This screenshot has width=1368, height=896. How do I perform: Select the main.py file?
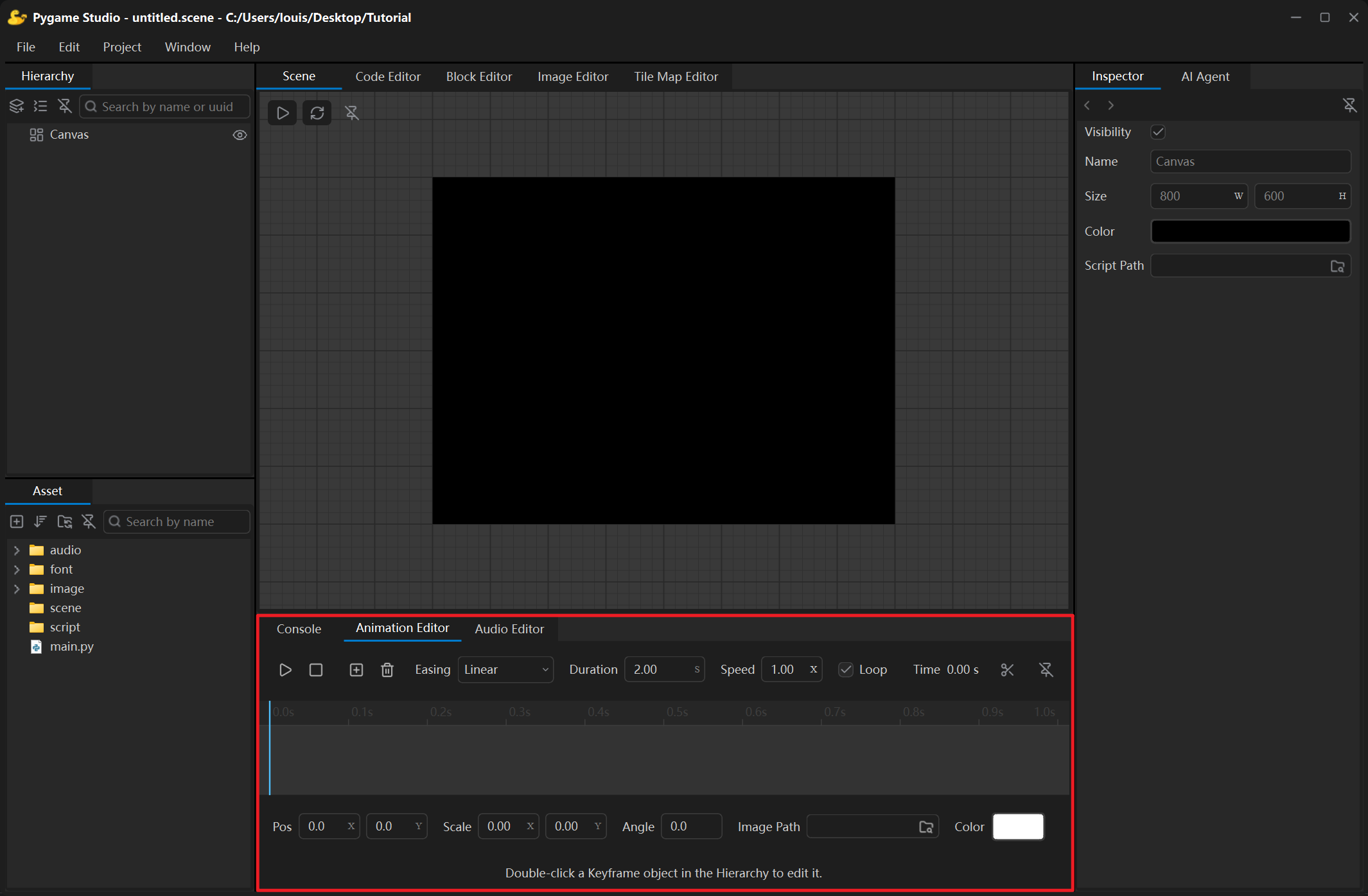(x=71, y=646)
